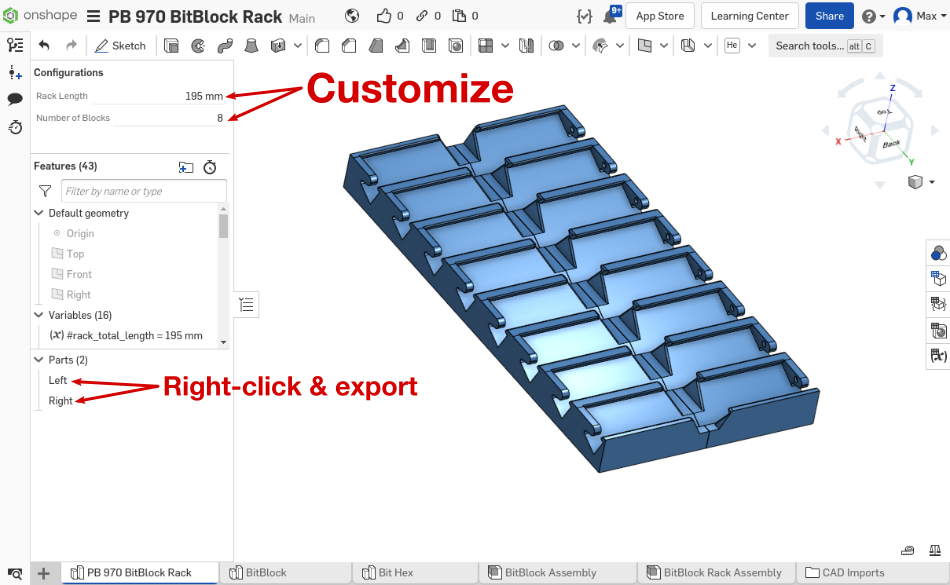Edit the Rack Length value field

(161, 96)
